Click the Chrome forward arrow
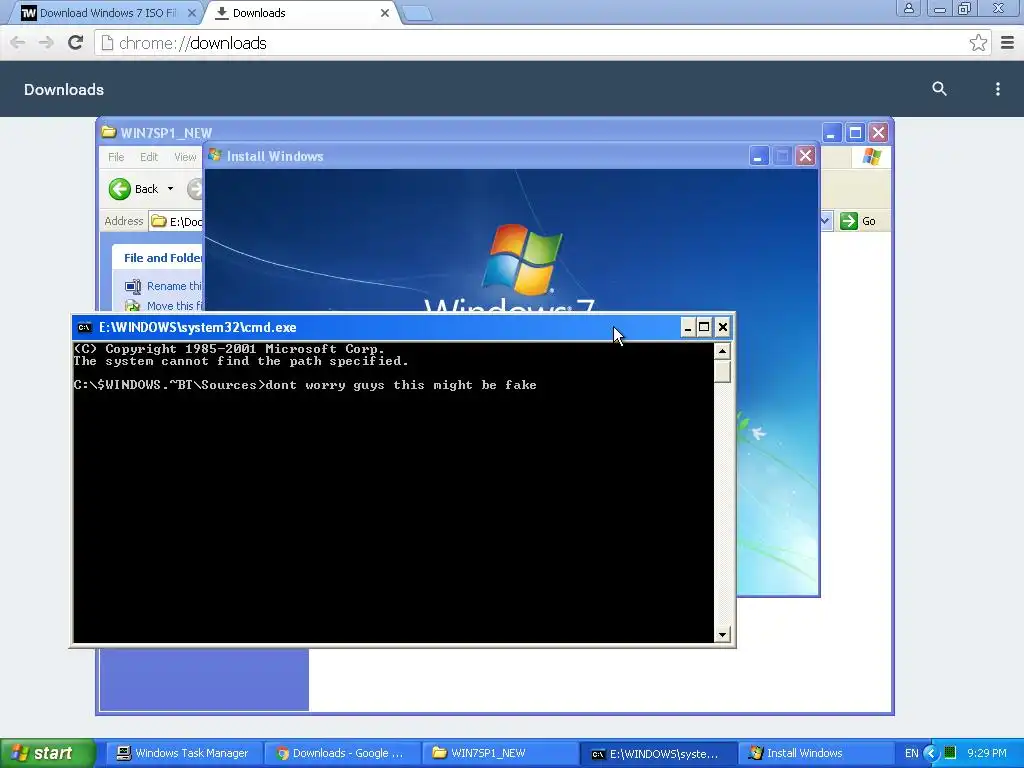Image resolution: width=1024 pixels, height=768 pixels. point(46,43)
